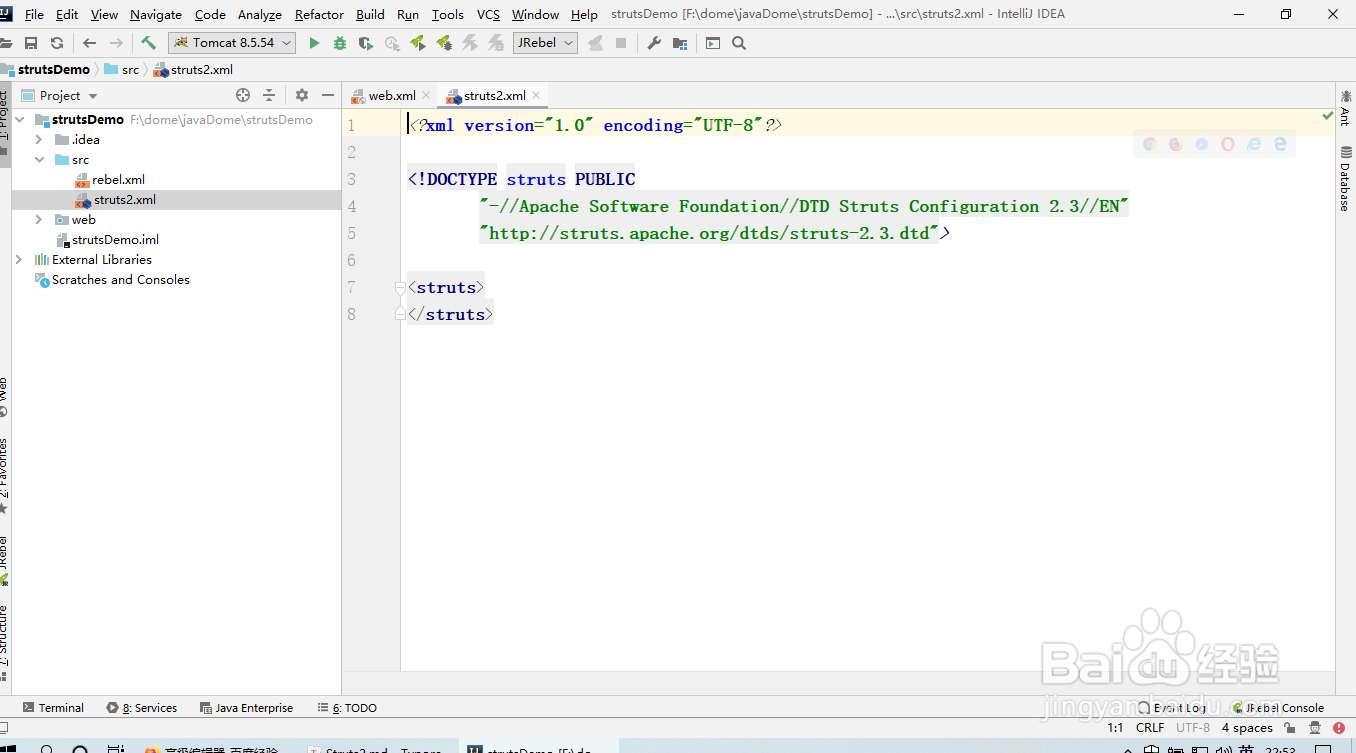The image size is (1356, 753).
Task: Open the TODO tool window
Action: point(347,708)
